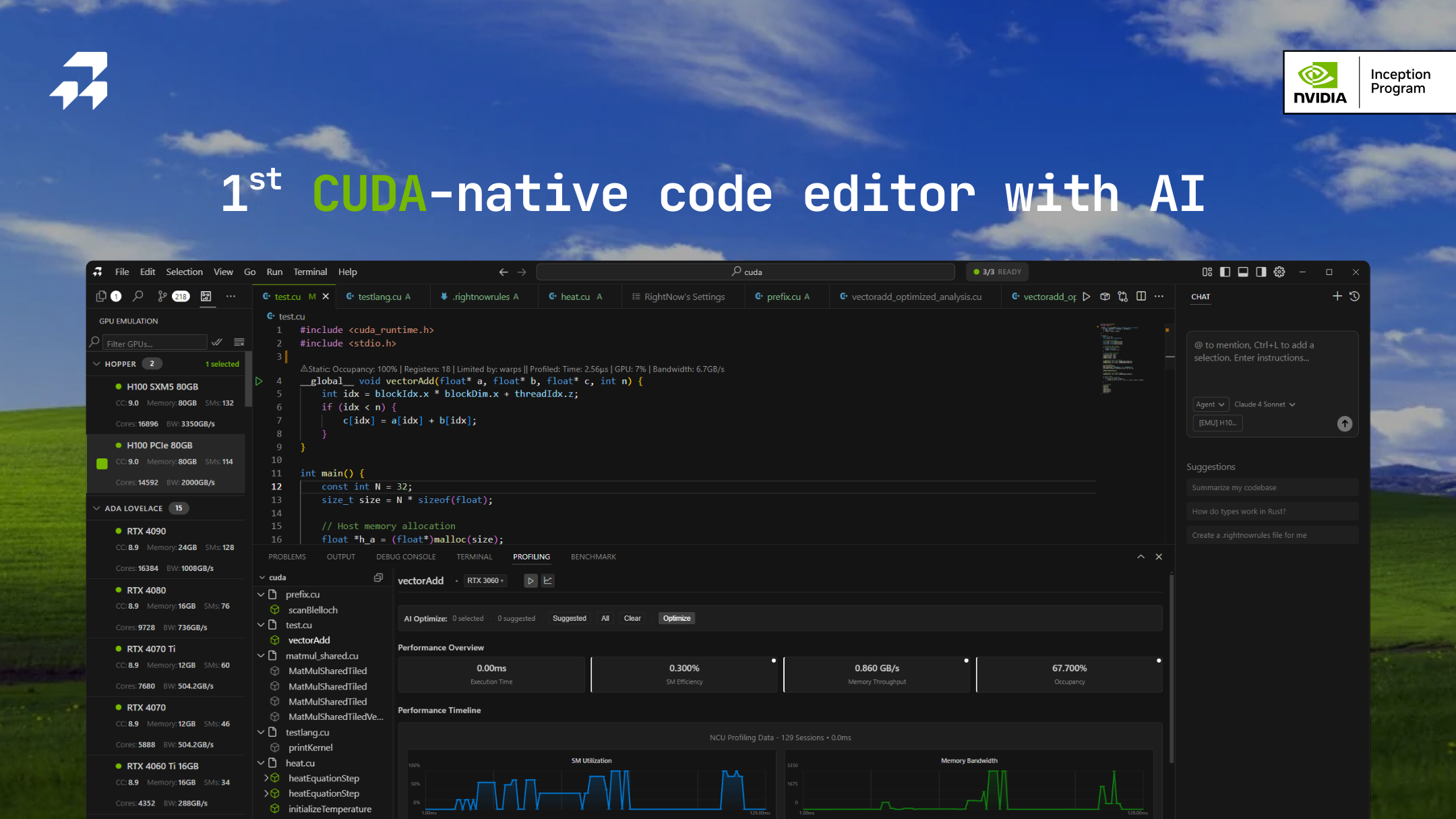Split the editor into two columns
The height and width of the screenshot is (819, 1456).
point(1141,297)
